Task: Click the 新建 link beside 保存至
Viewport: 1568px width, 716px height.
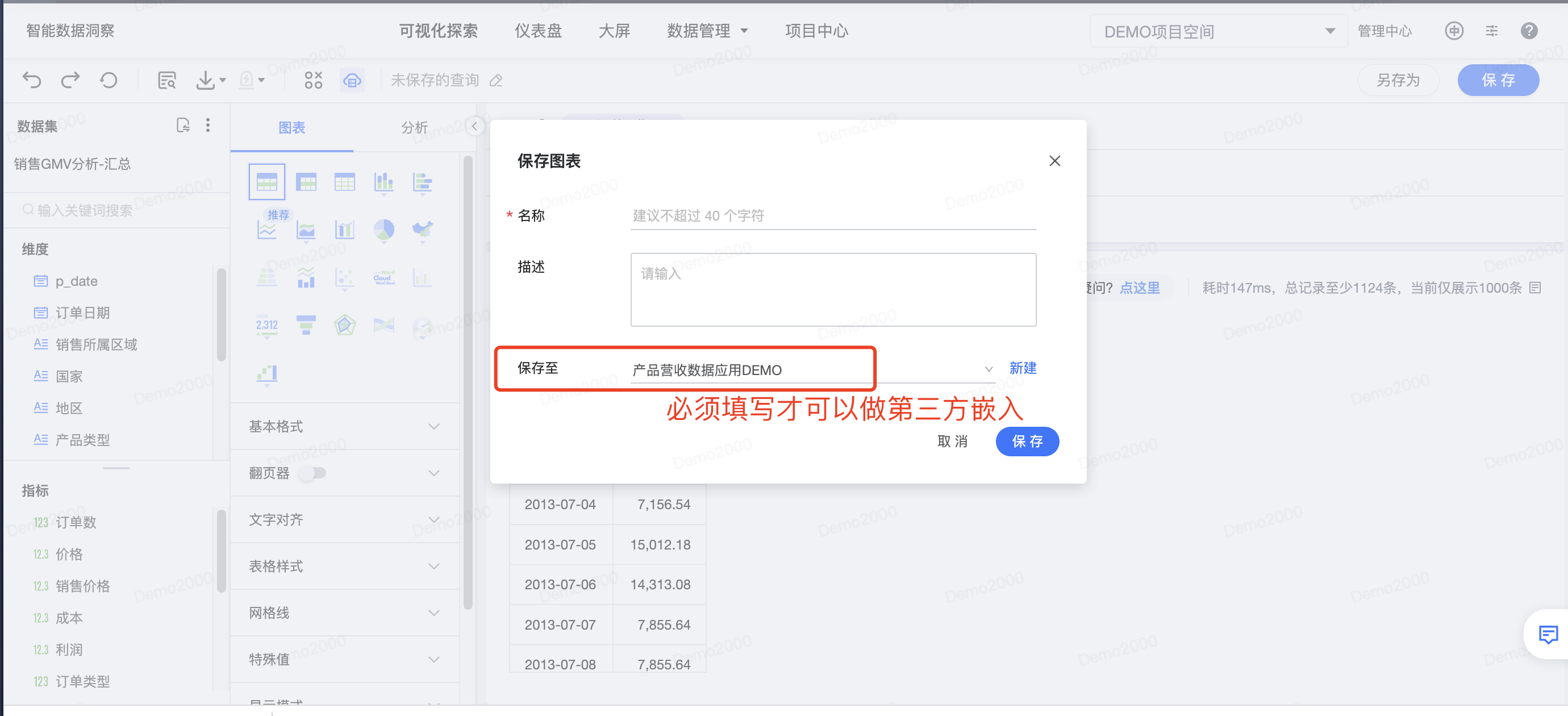Action: tap(1023, 368)
